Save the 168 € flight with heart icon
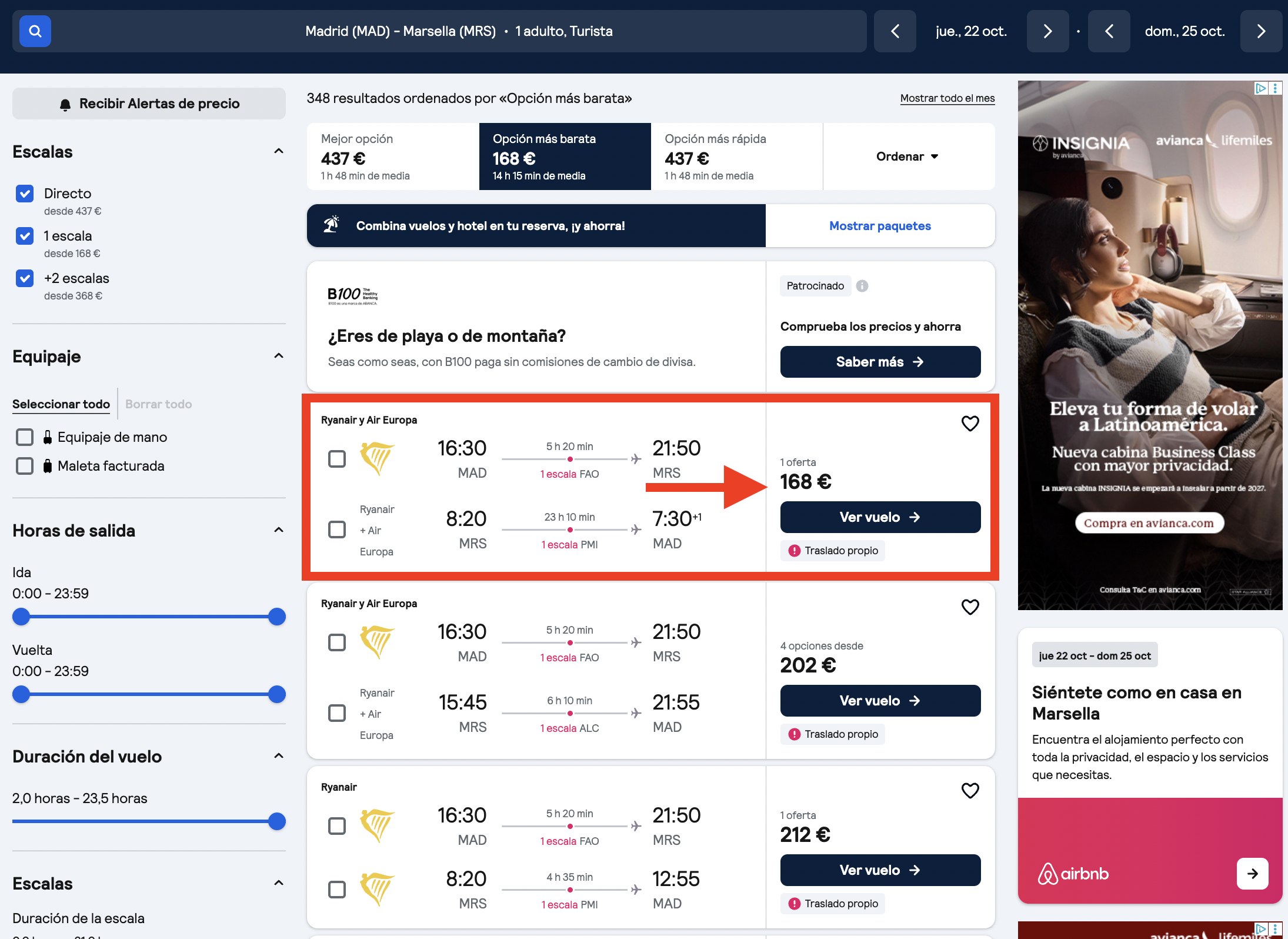The width and height of the screenshot is (1288, 939). [x=970, y=423]
